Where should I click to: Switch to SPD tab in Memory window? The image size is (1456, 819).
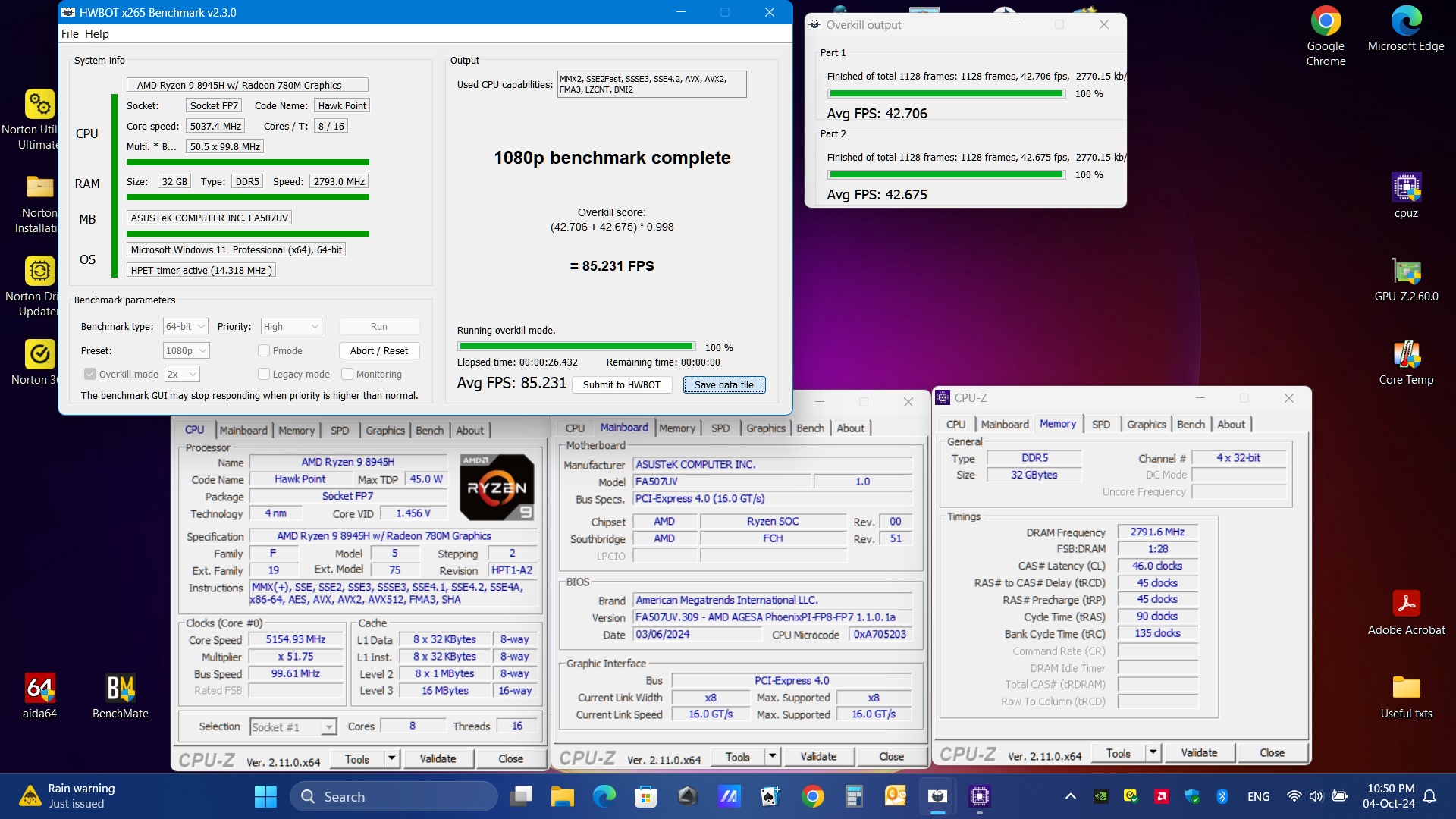(x=1101, y=424)
